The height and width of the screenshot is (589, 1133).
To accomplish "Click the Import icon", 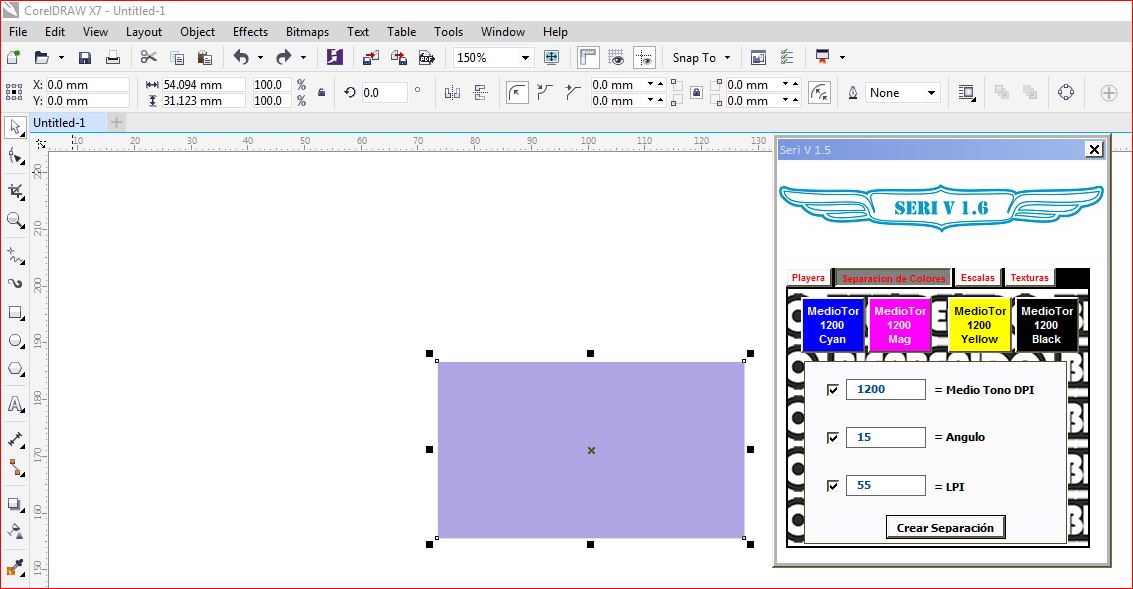I will (371, 58).
